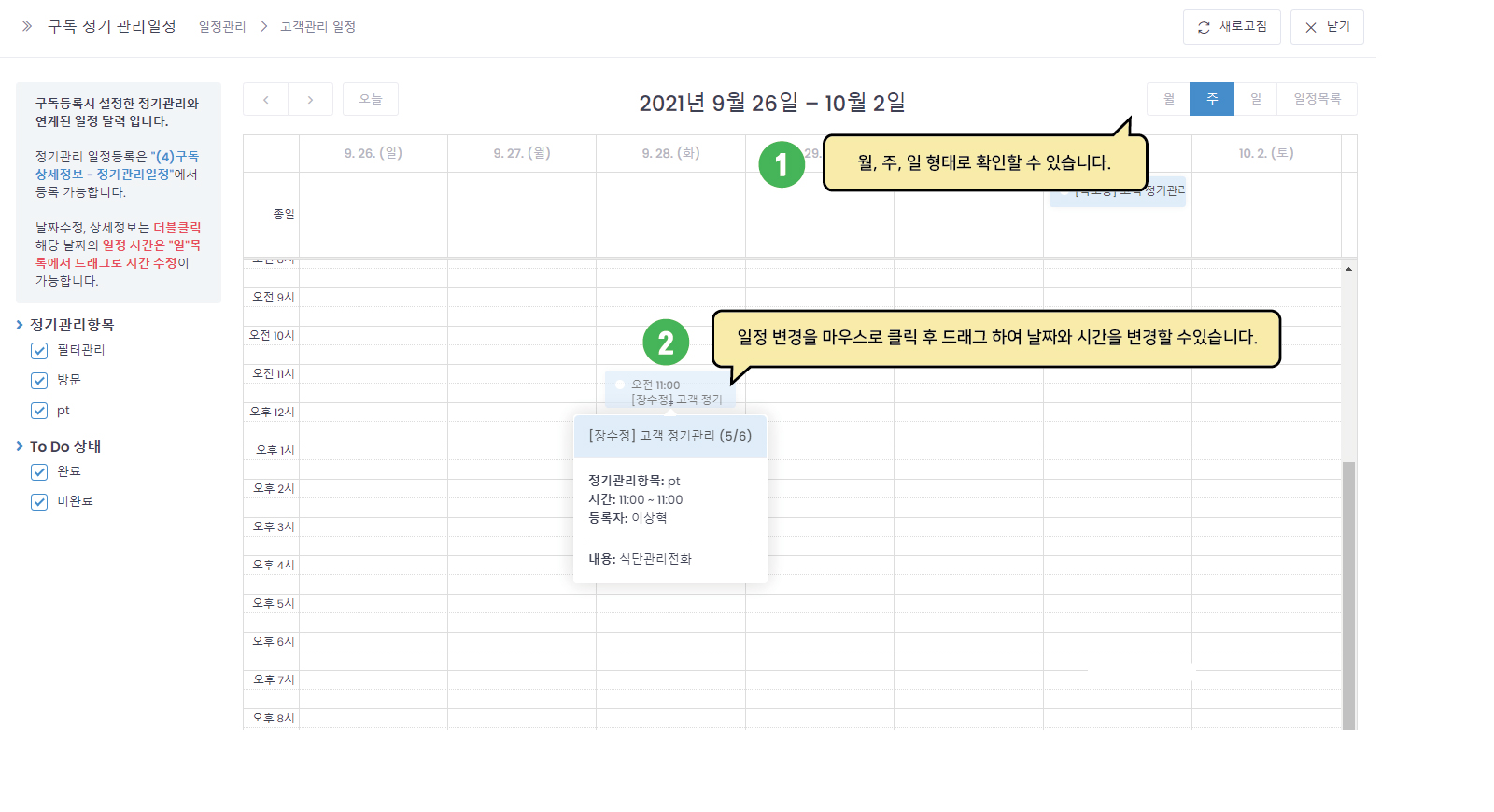This screenshot has width=1494, height=812.
Task: Go to the previous week with the left arrow
Action: click(266, 99)
